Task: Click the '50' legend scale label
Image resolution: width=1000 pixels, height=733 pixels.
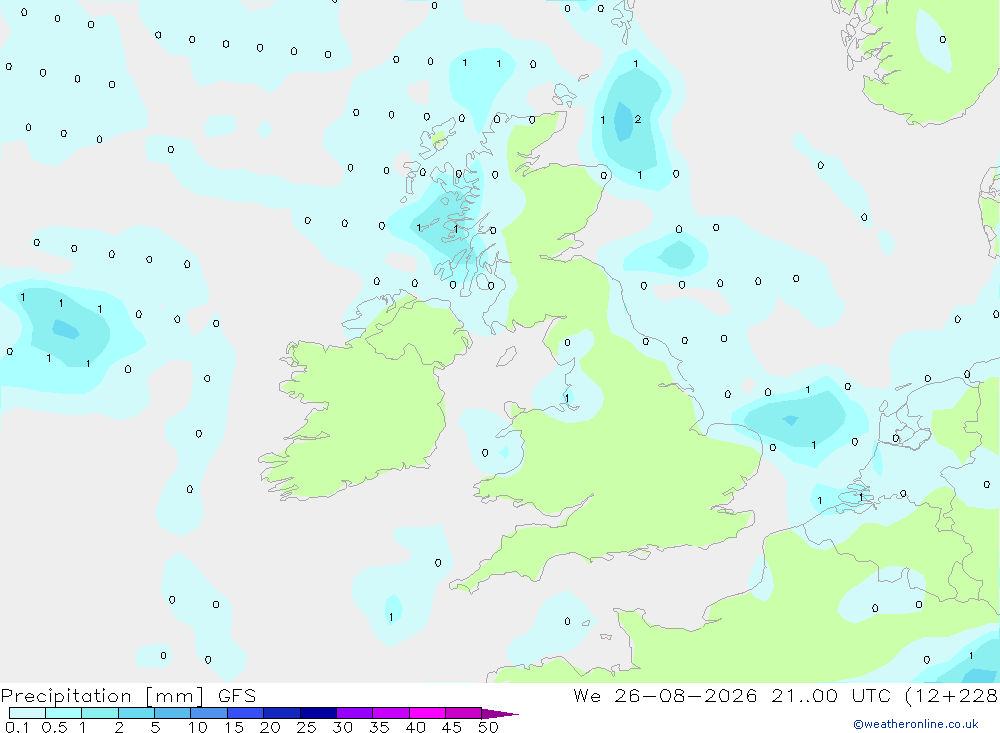Action: coord(488,727)
